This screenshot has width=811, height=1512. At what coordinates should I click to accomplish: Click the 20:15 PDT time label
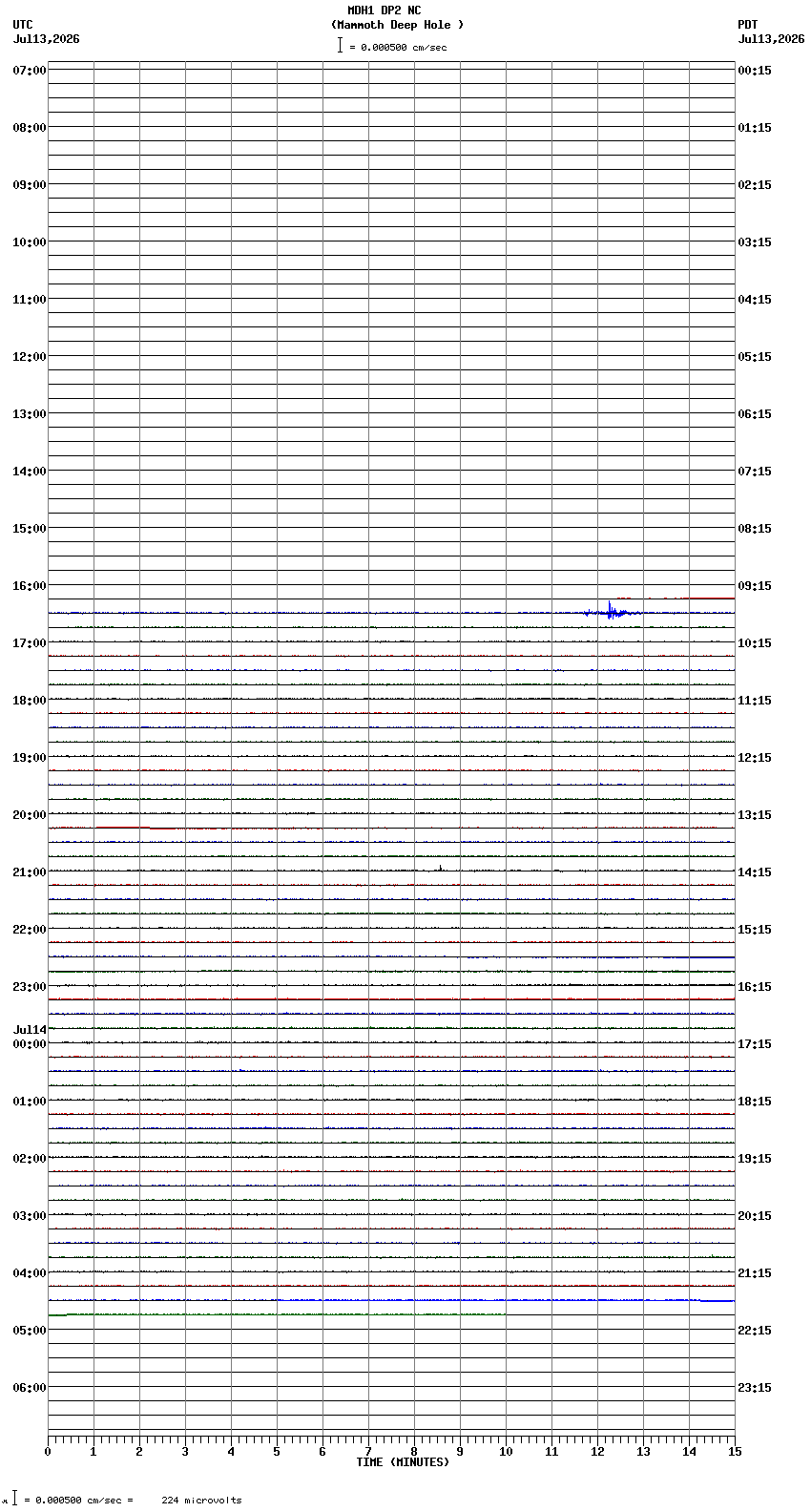click(755, 1216)
